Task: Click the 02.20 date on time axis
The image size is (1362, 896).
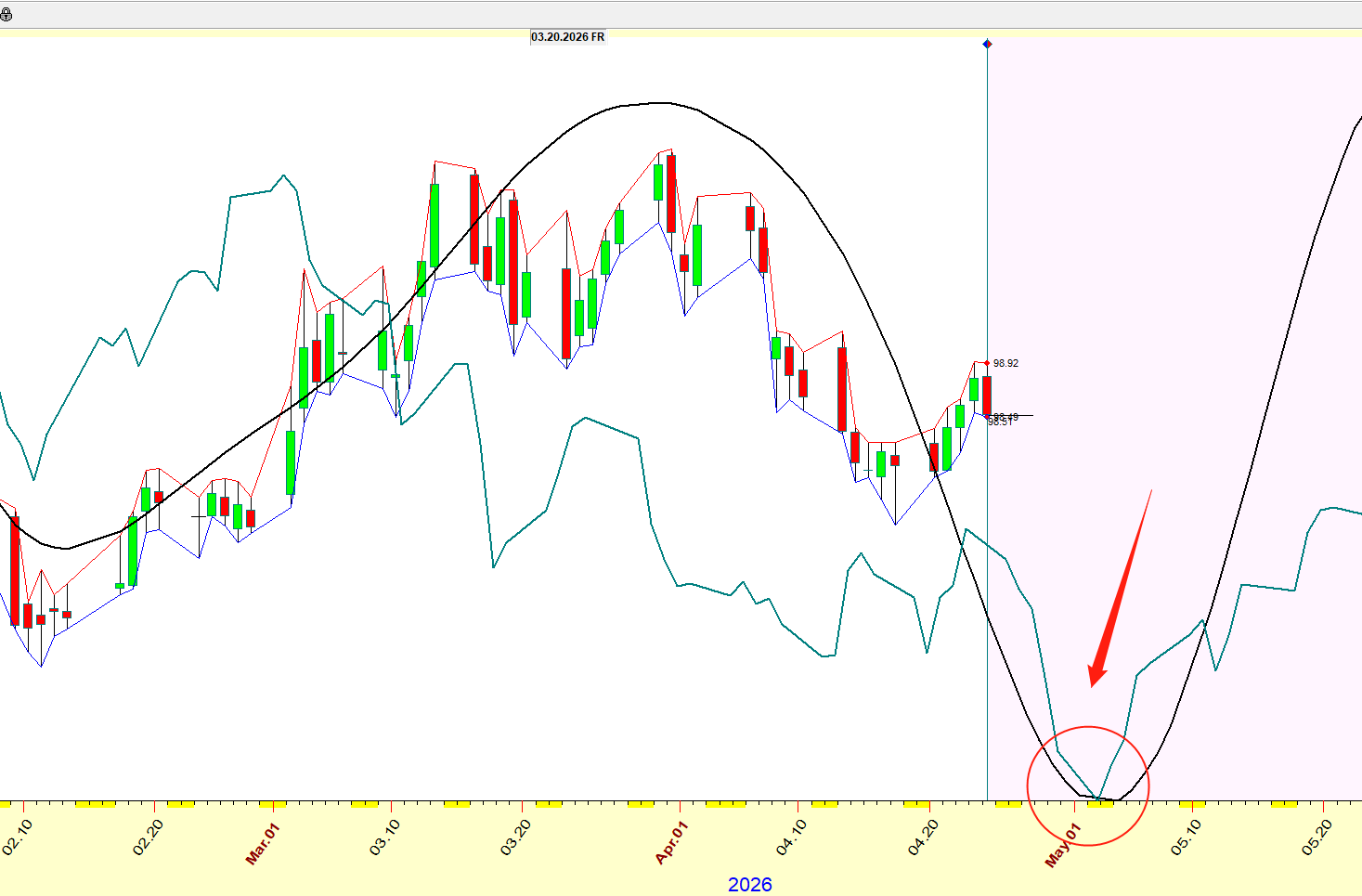Action: pos(149,837)
